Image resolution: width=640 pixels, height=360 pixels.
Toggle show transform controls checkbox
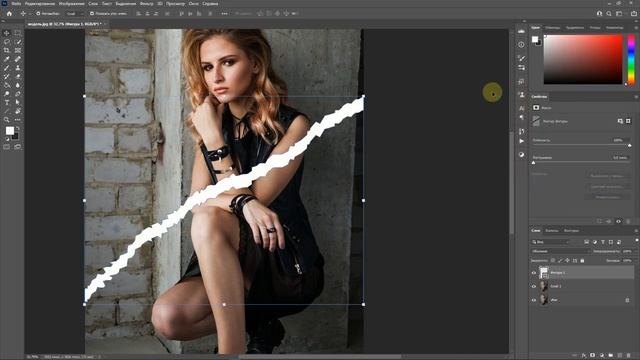(x=92, y=13)
